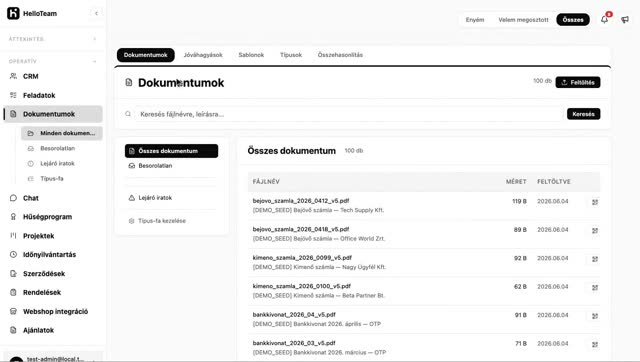The width and height of the screenshot is (640, 362).
Task: Select Lejáró iratok in folder panel
Action: (171, 198)
